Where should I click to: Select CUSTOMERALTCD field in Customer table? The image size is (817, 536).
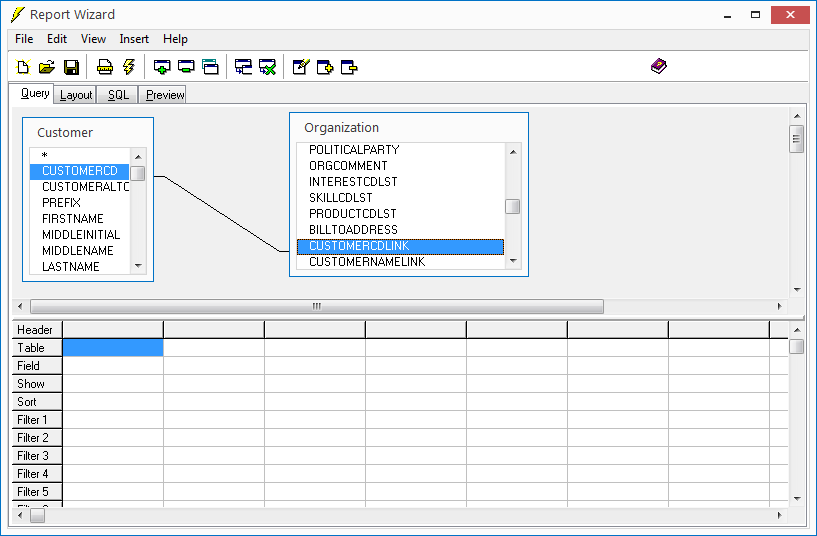tap(80, 187)
